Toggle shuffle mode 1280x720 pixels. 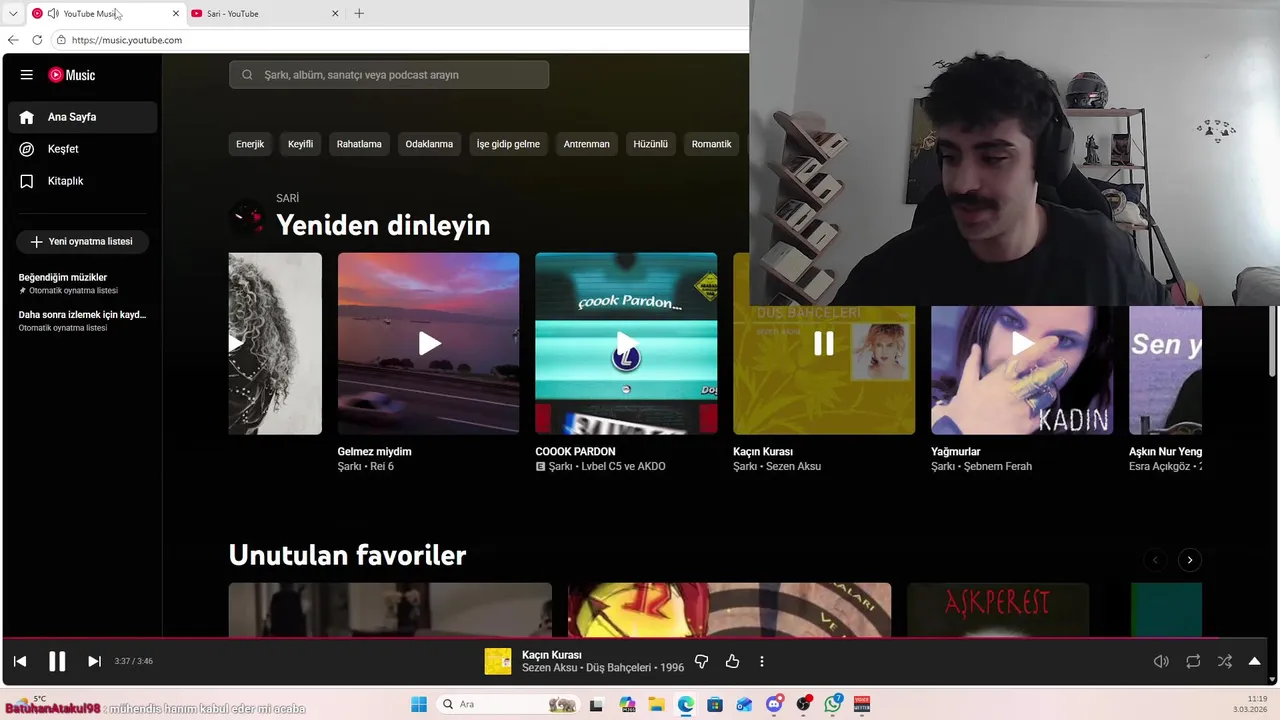click(x=1225, y=661)
